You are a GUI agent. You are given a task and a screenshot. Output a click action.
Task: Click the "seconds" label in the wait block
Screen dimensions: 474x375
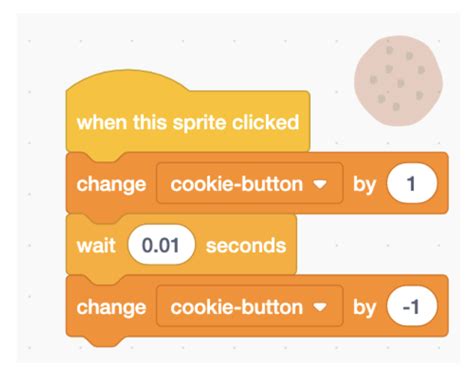(x=246, y=246)
